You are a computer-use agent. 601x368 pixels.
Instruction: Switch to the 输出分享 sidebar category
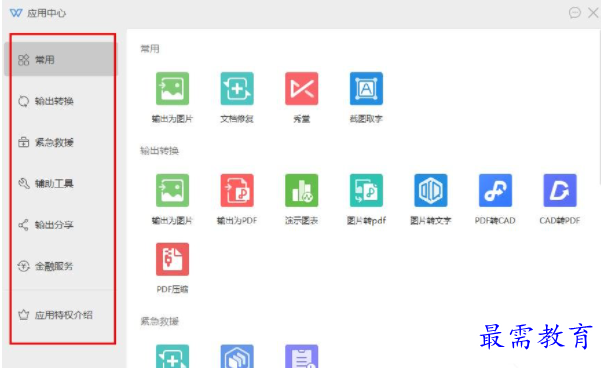point(60,225)
